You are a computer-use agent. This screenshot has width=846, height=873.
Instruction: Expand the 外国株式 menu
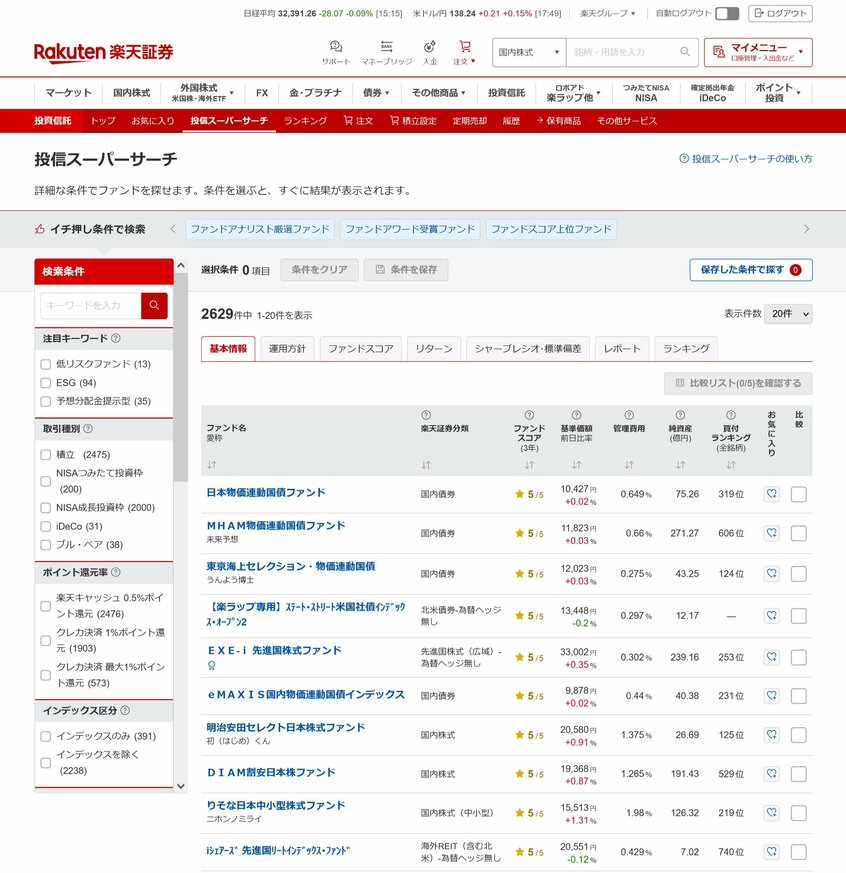click(x=202, y=93)
